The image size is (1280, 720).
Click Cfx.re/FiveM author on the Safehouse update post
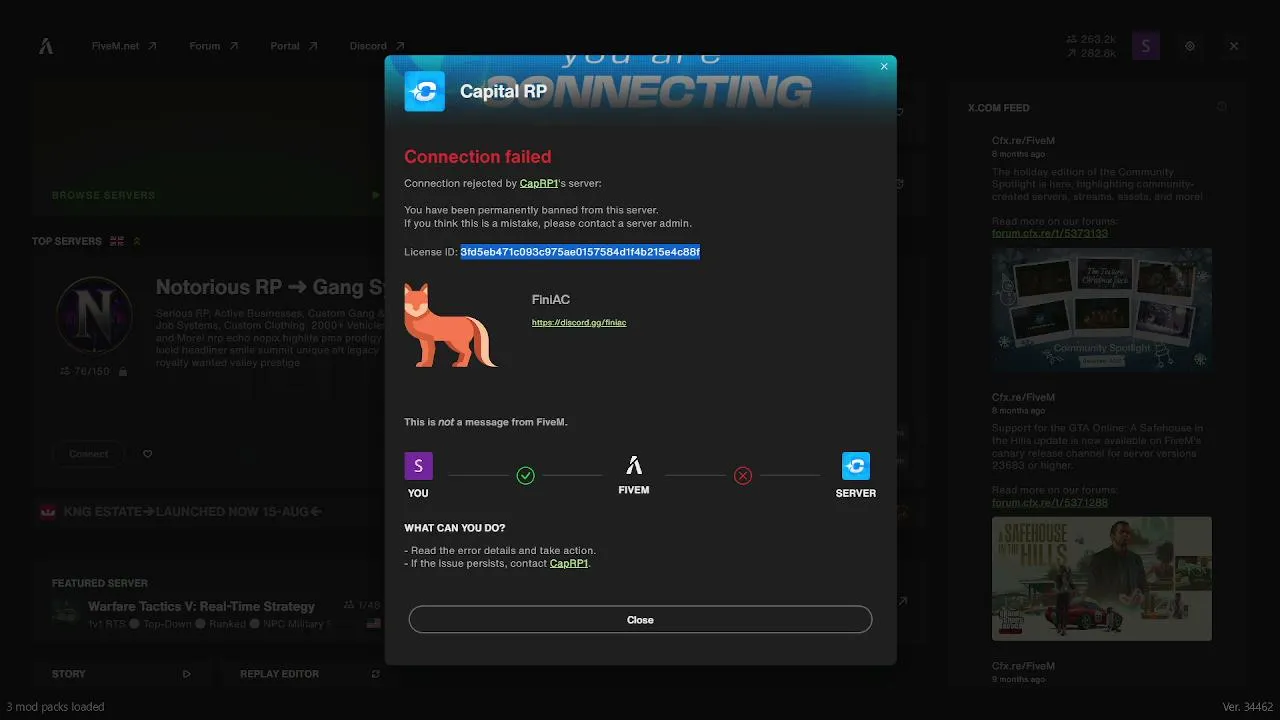pyautogui.click(x=1023, y=397)
